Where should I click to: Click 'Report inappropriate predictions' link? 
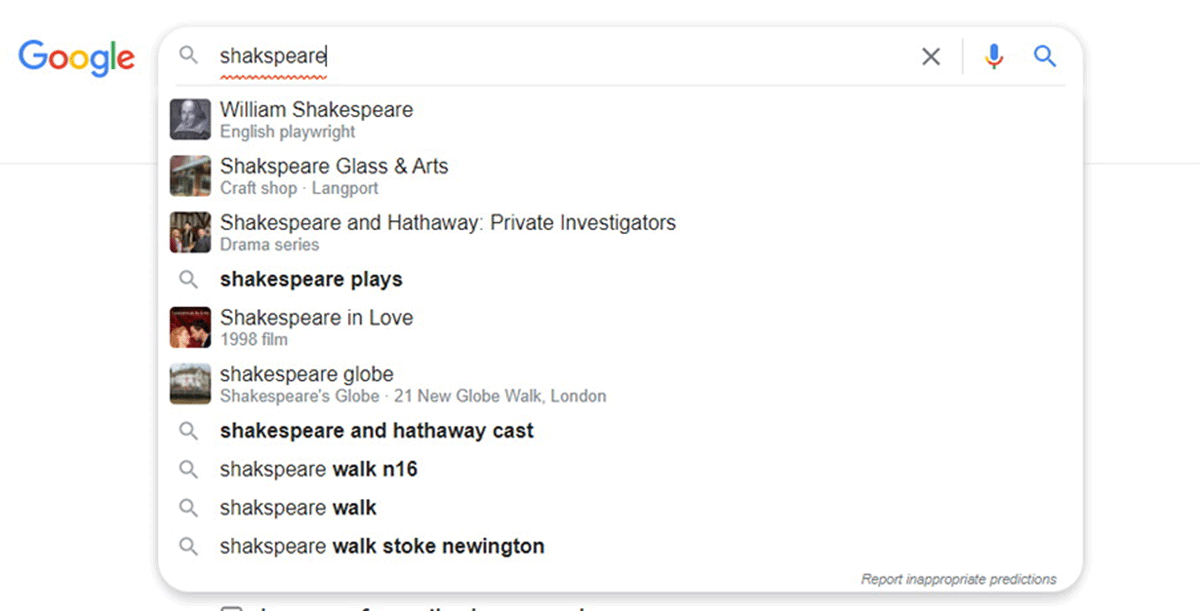tap(958, 579)
